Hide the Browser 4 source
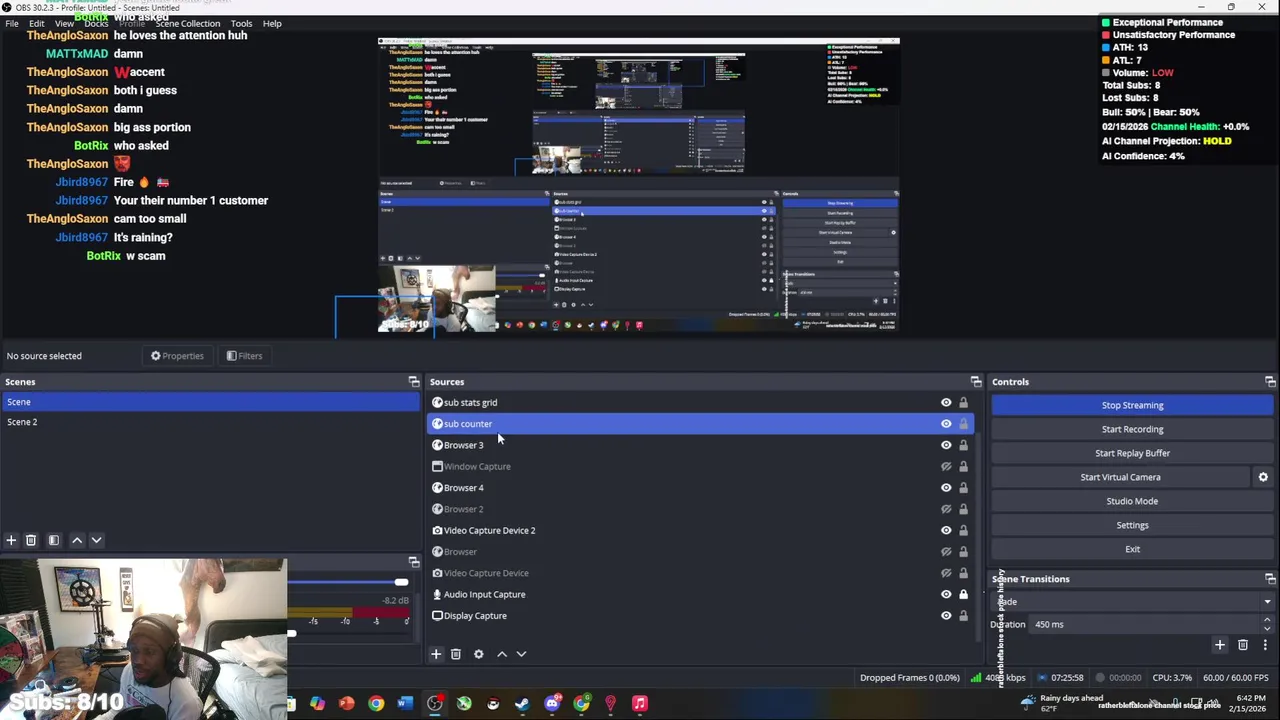Image resolution: width=1280 pixels, height=720 pixels. [x=946, y=488]
